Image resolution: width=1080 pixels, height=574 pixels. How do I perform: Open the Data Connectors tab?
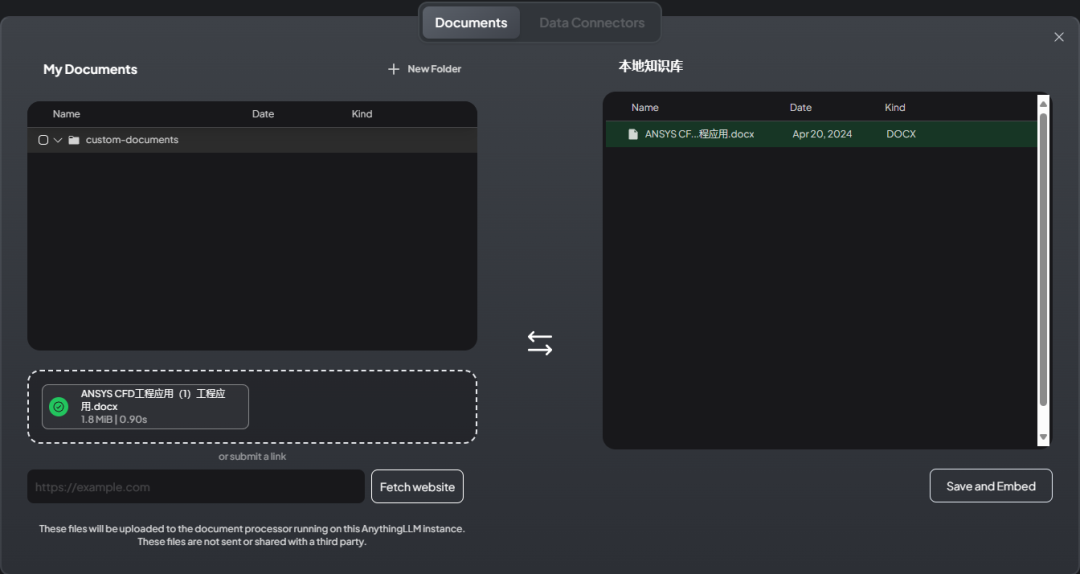pos(592,22)
